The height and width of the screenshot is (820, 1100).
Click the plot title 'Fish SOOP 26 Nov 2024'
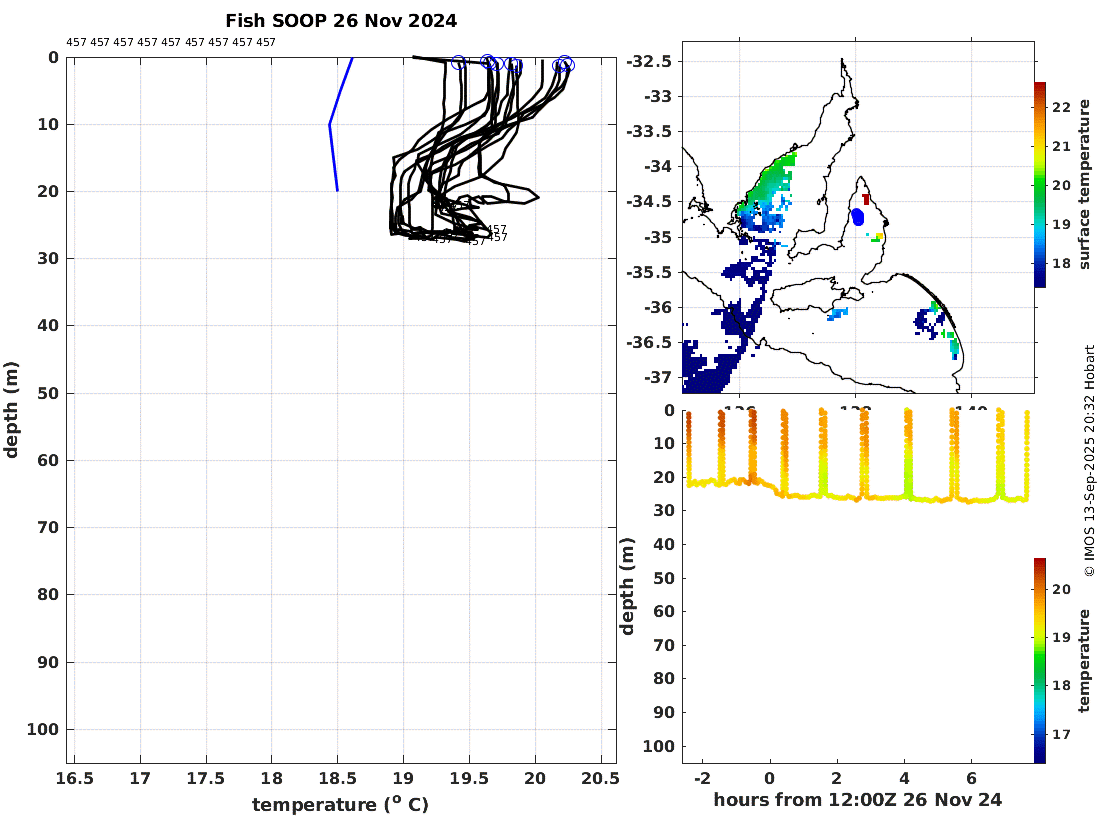click(341, 21)
